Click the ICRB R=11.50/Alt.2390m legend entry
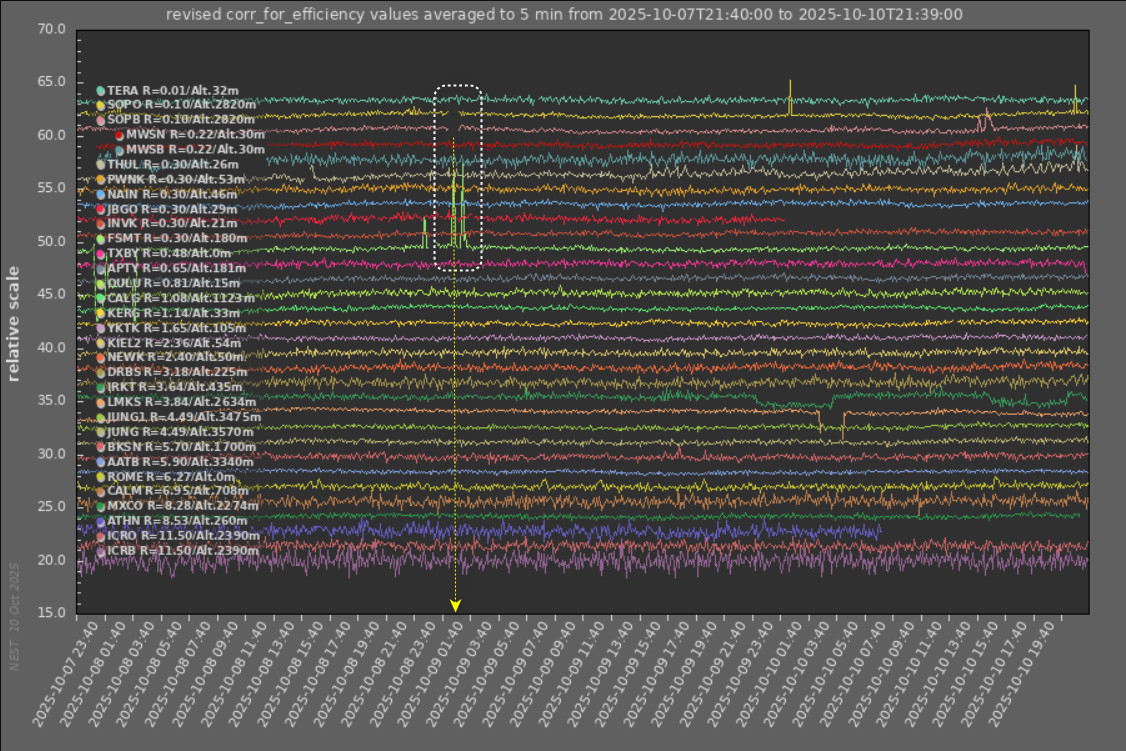This screenshot has width=1126, height=751. tap(183, 551)
